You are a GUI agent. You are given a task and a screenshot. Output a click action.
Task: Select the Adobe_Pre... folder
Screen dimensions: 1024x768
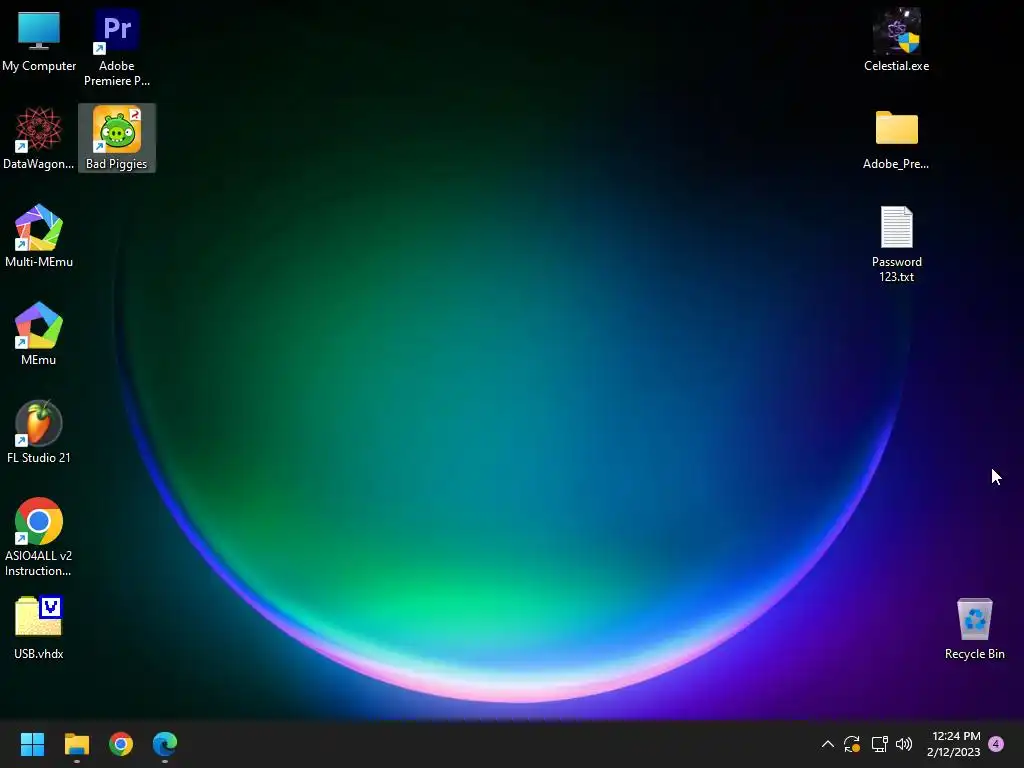point(897,138)
